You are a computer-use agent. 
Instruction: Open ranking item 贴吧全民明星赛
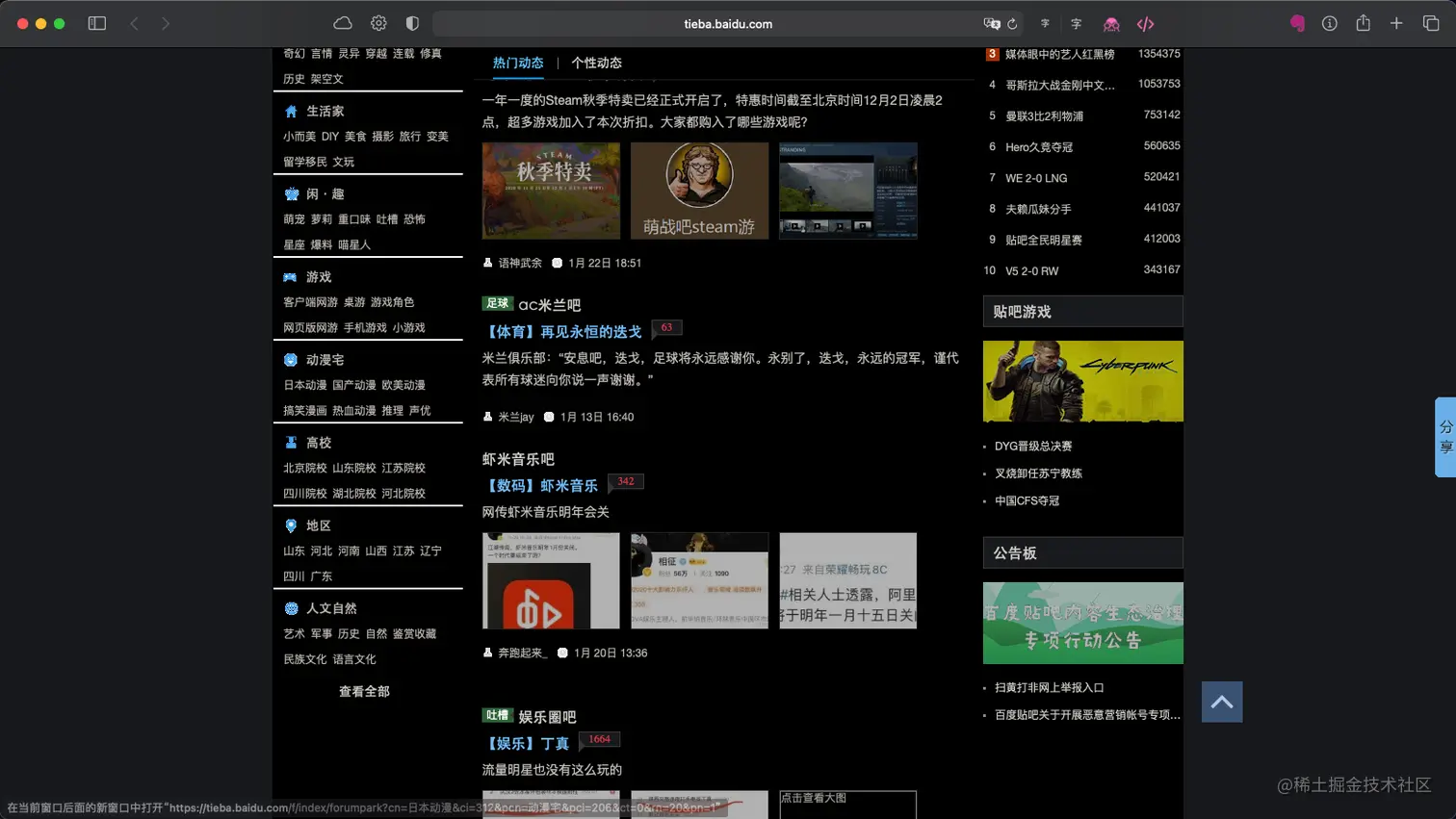click(1044, 240)
